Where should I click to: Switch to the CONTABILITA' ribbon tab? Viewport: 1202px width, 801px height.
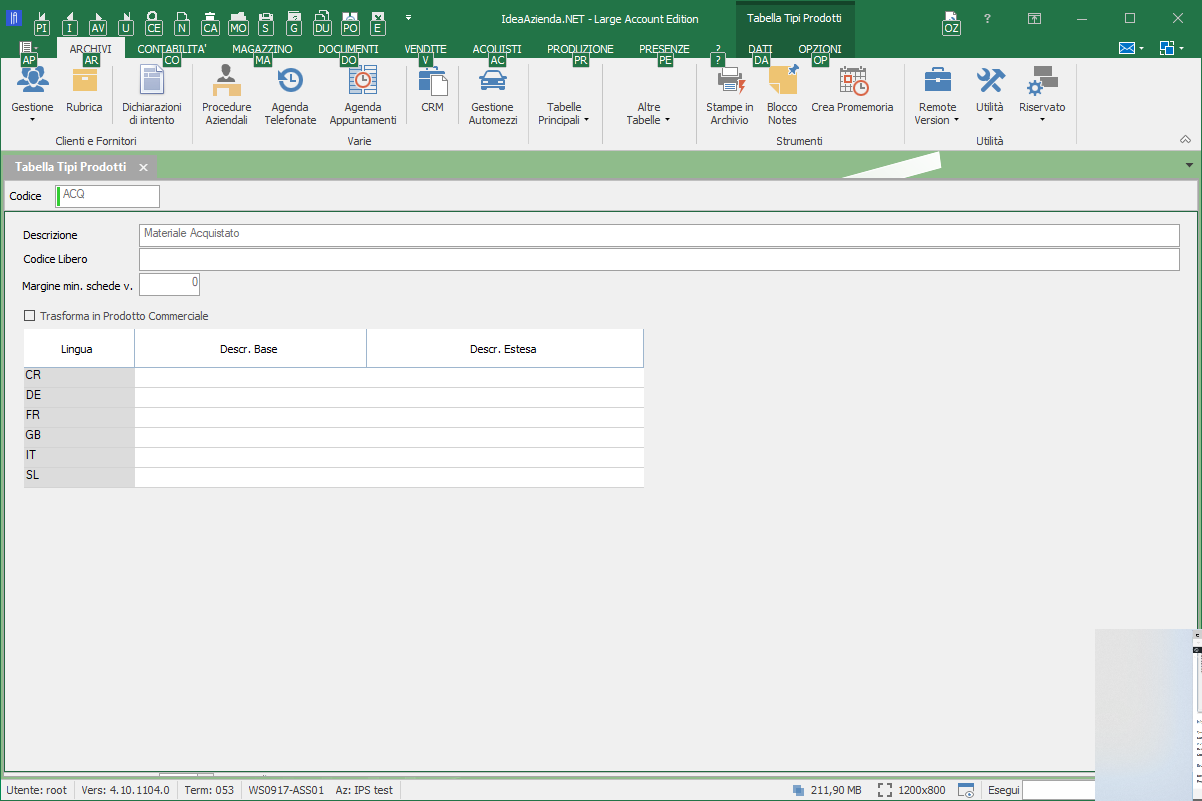point(172,49)
